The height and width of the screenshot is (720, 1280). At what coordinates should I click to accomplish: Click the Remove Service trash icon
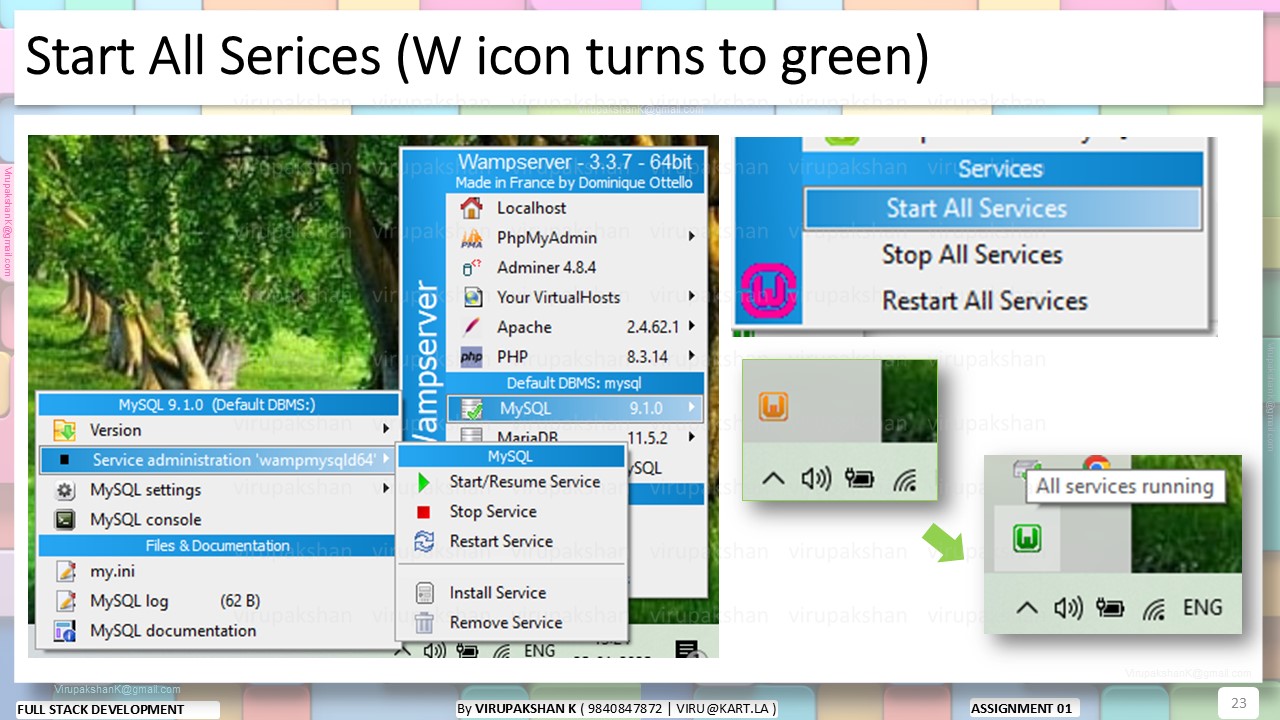pos(424,623)
